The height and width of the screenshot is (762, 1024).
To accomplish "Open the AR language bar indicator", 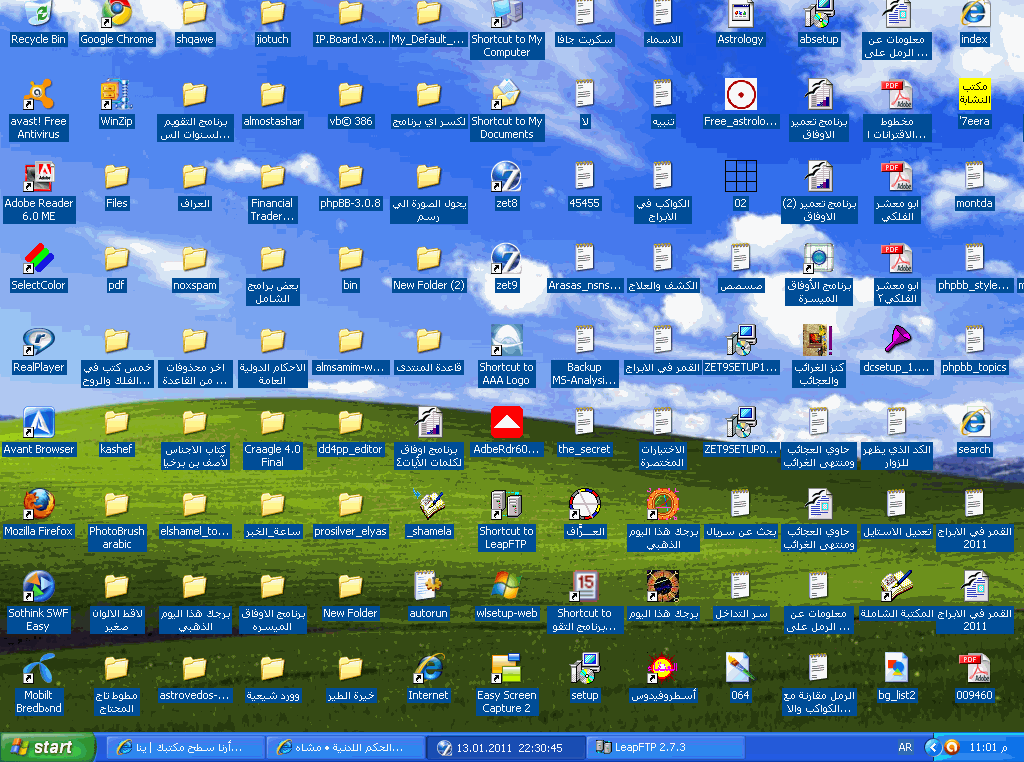I will pos(905,747).
